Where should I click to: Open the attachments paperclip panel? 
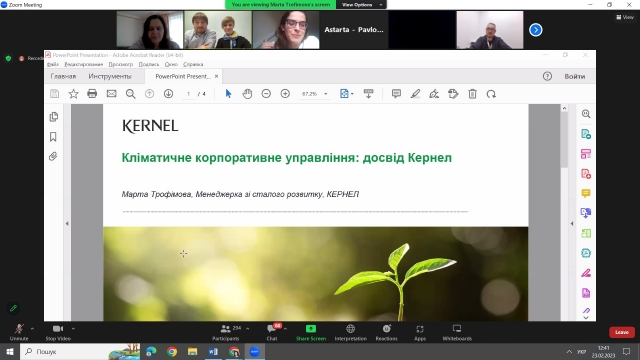point(53,156)
